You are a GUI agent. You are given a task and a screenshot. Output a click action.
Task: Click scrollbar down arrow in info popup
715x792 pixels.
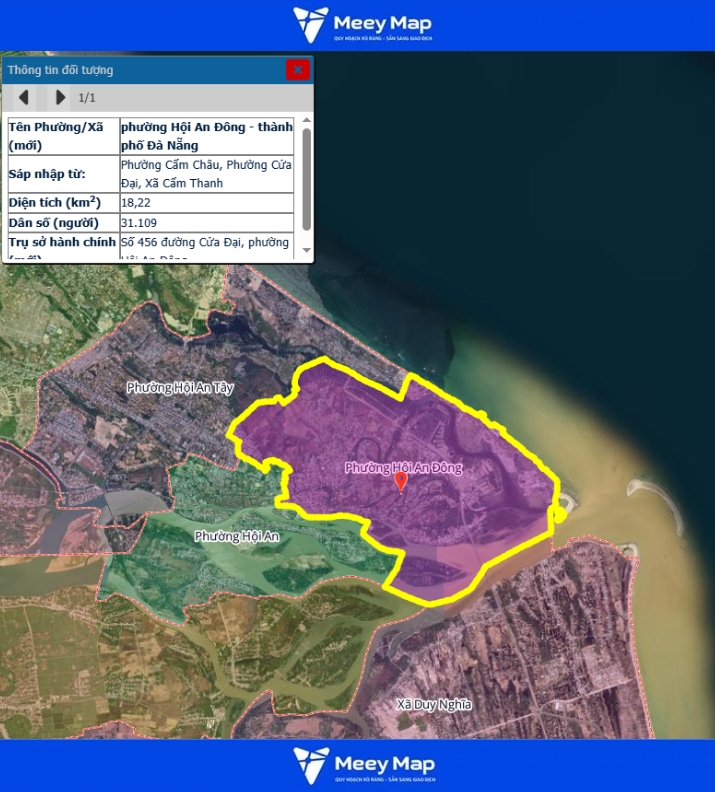[x=306, y=250]
